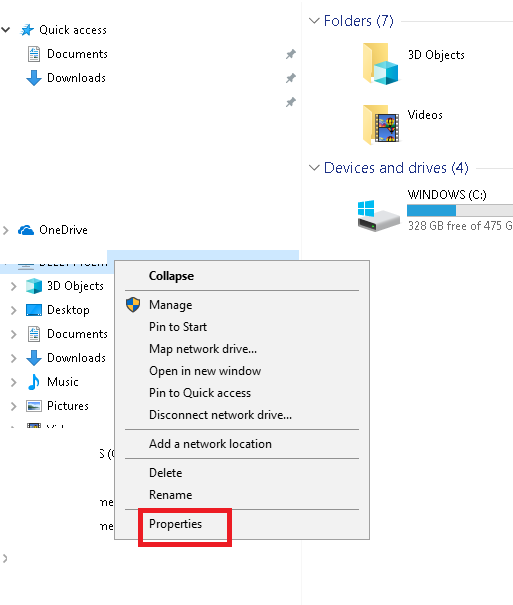Click the Downloads arrow icon under Quick access
The width and height of the screenshot is (513, 605).
34,78
